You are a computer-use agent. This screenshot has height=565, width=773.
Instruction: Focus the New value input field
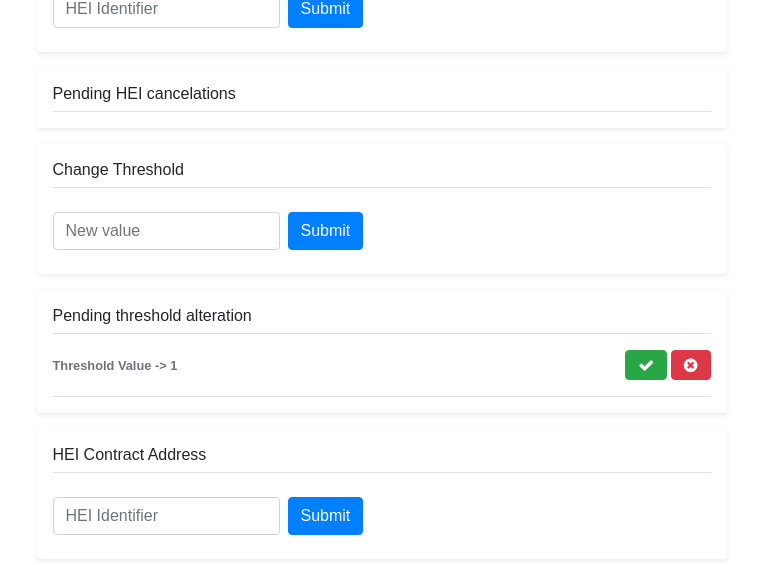click(x=166, y=231)
